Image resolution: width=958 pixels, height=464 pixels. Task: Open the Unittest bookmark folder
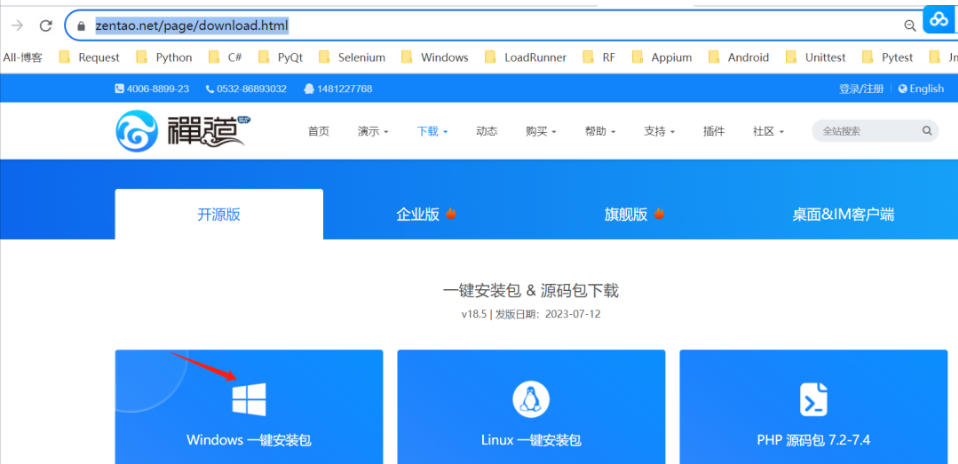click(816, 57)
